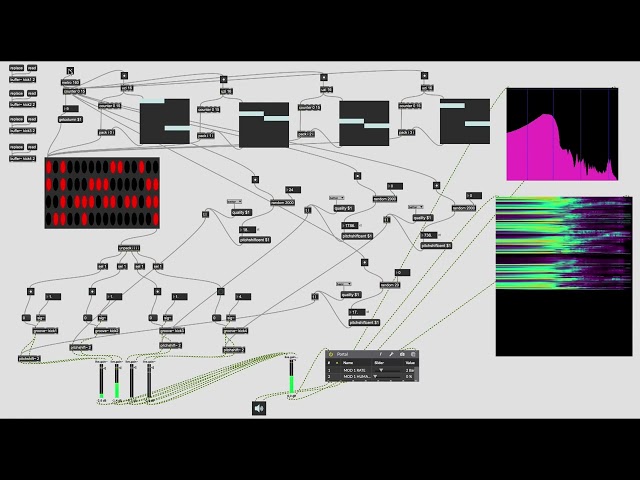Click the Portal wrench settings icon
This screenshot has height=480, width=640.
391,354
